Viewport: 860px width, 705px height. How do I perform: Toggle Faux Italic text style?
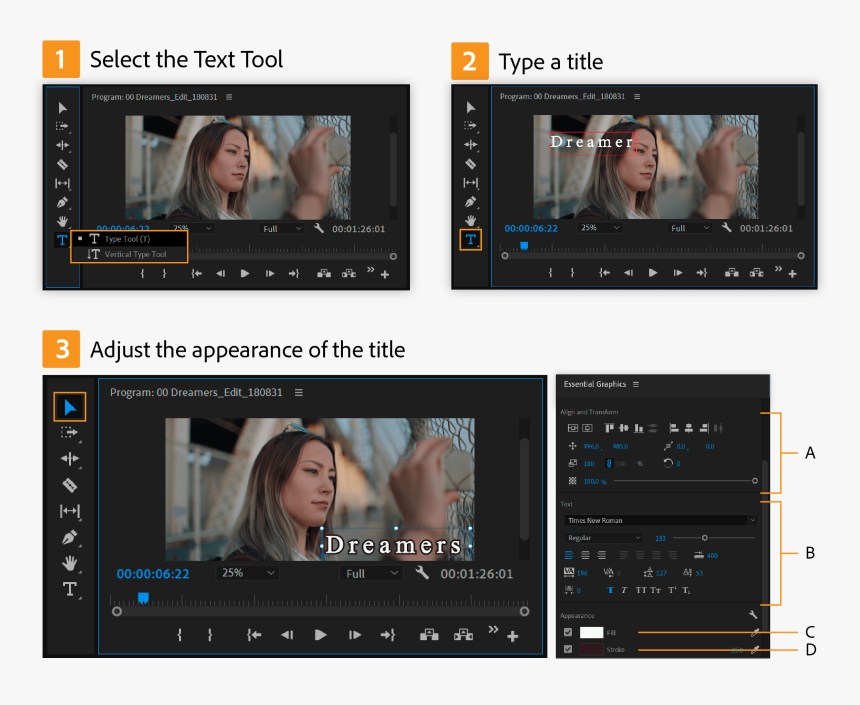[624, 590]
